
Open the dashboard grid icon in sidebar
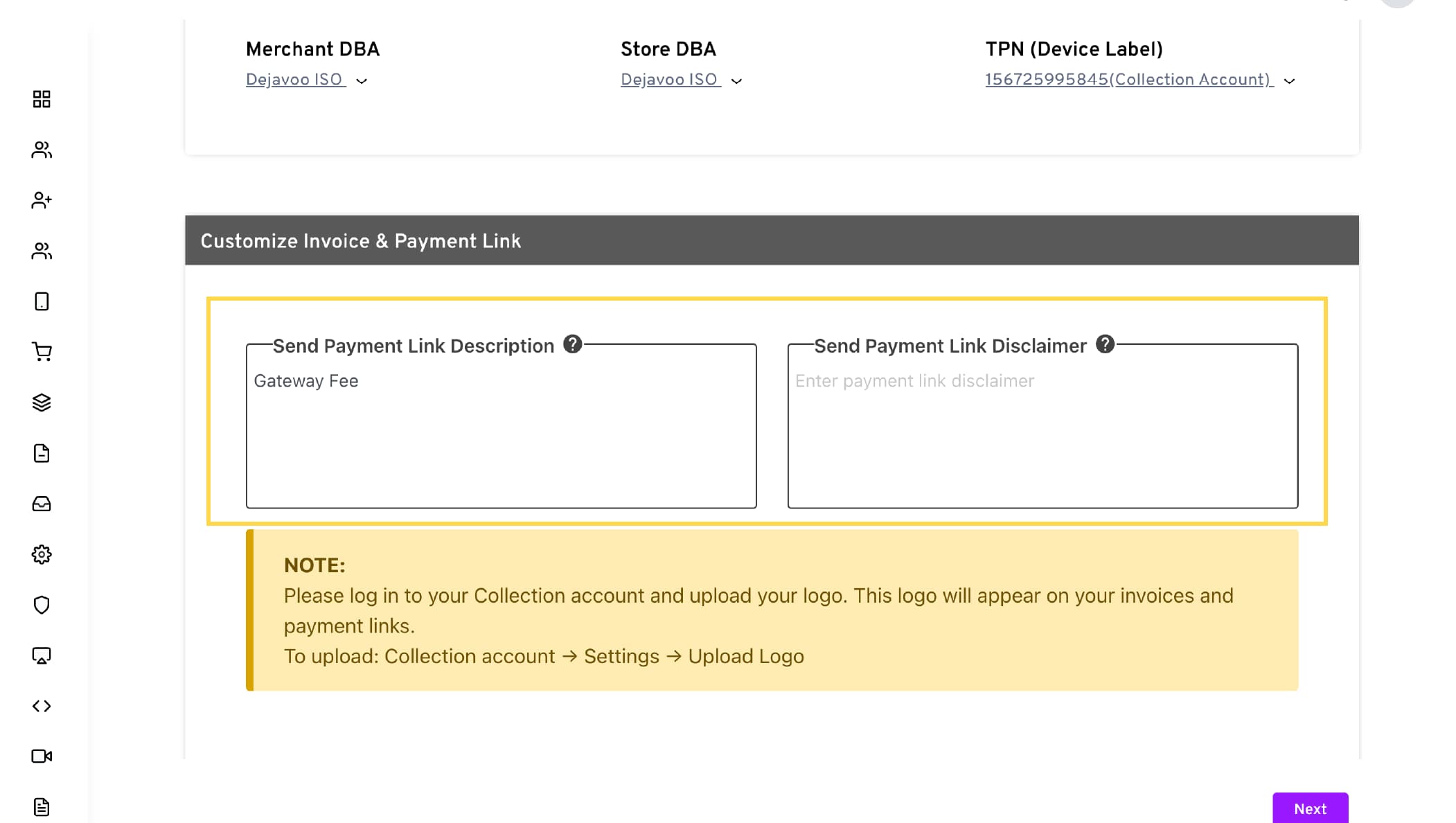coord(42,99)
